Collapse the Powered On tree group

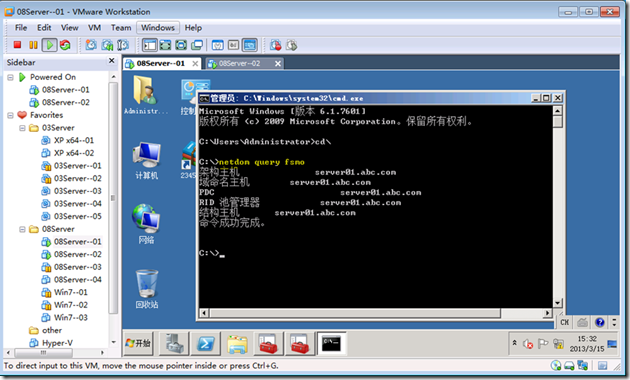(10, 77)
